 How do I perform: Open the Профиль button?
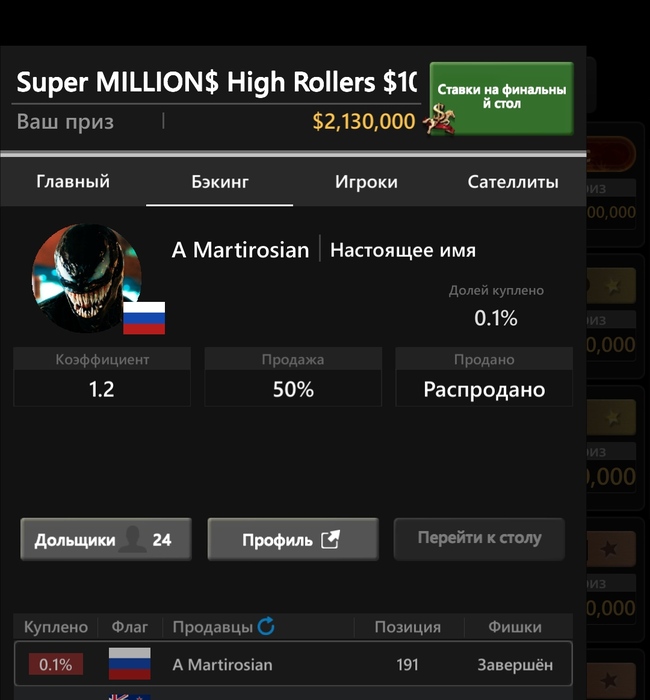click(x=293, y=539)
